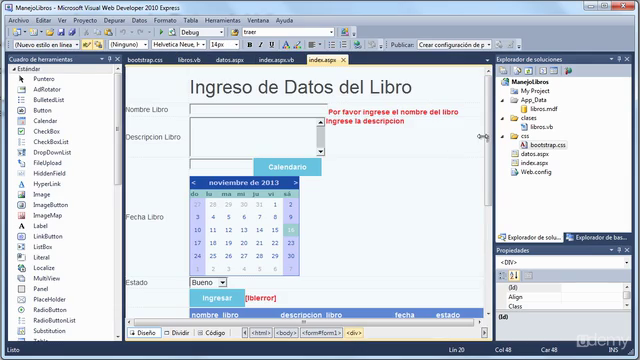Start debugging with the green play icon
640x360 pixels.
pyautogui.click(x=161, y=32)
